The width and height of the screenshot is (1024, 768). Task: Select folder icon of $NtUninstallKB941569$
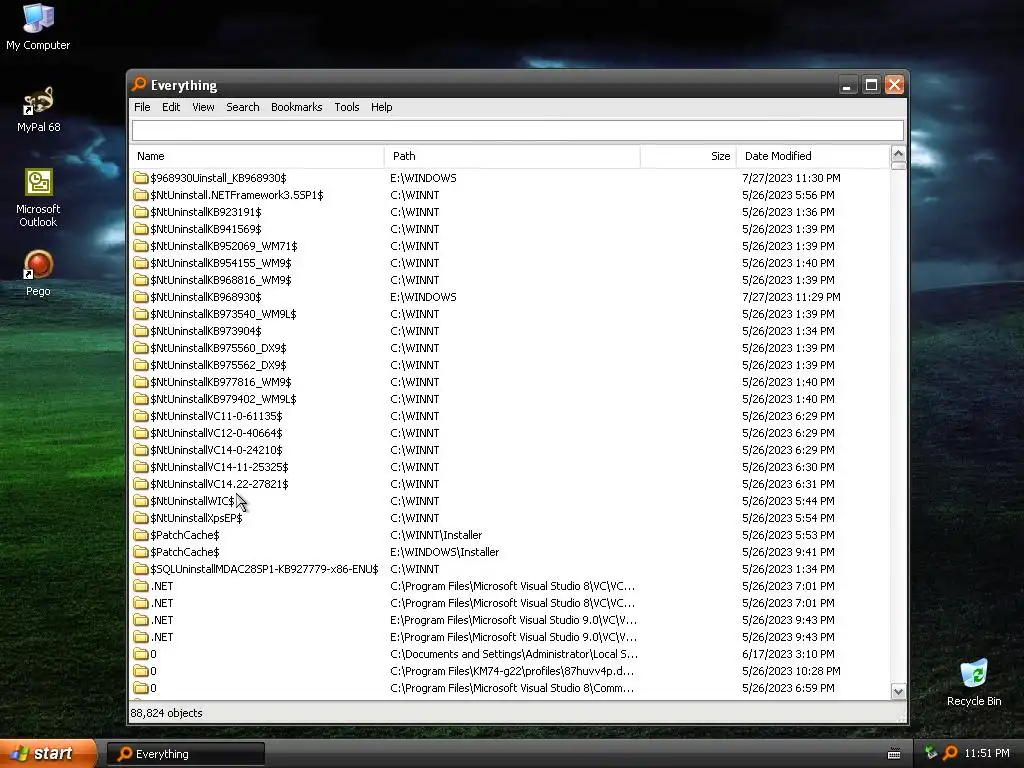coord(140,229)
